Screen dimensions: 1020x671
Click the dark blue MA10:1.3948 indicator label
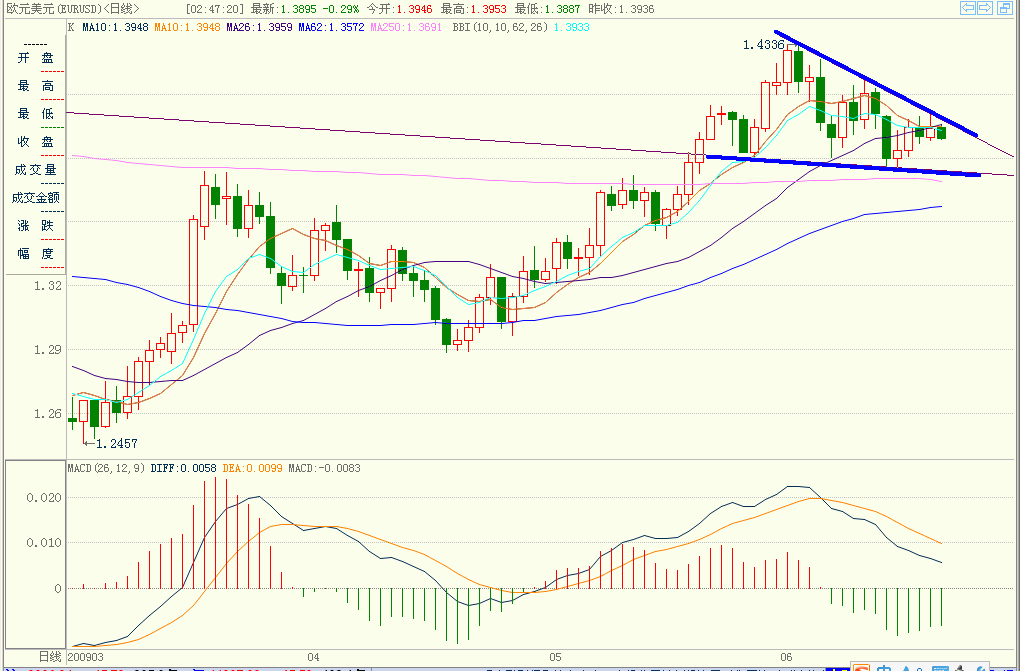pyautogui.click(x=116, y=27)
